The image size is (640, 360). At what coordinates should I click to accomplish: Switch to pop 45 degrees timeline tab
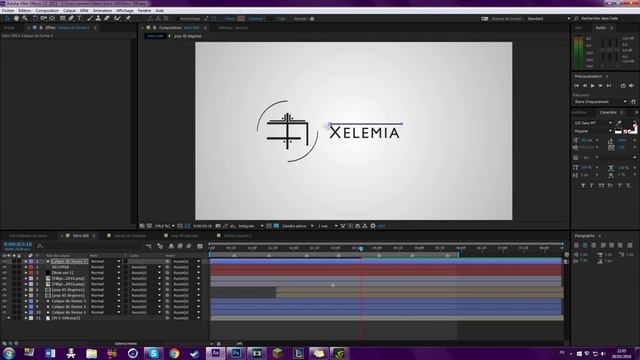(x=184, y=236)
